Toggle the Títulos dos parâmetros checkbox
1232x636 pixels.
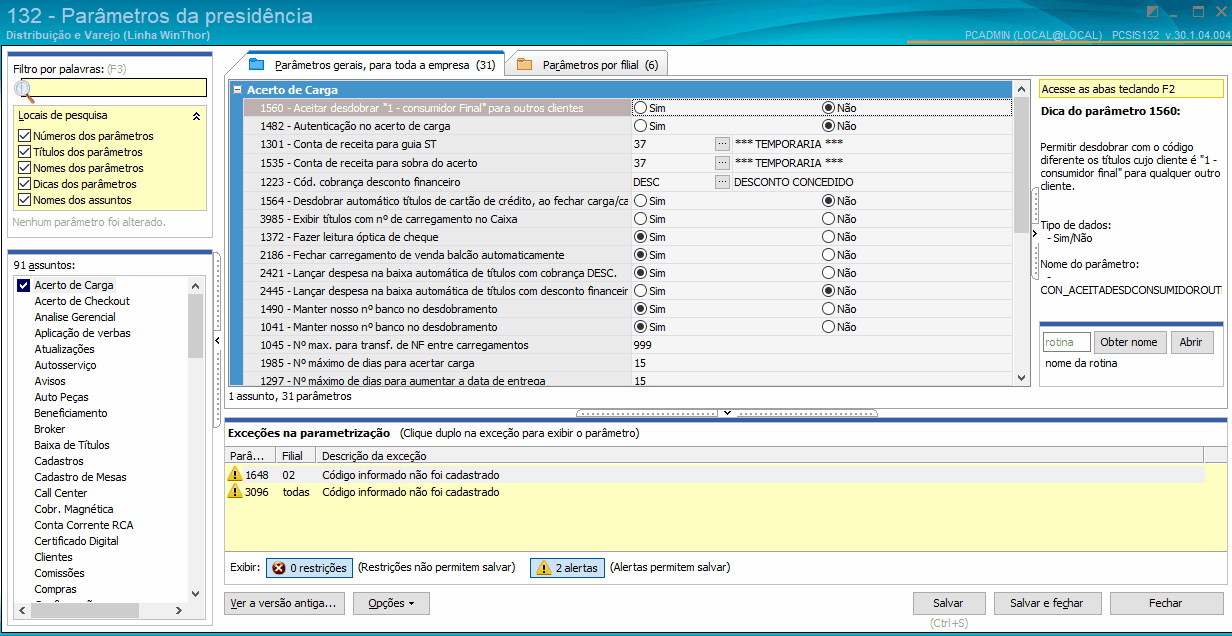pyautogui.click(x=24, y=152)
